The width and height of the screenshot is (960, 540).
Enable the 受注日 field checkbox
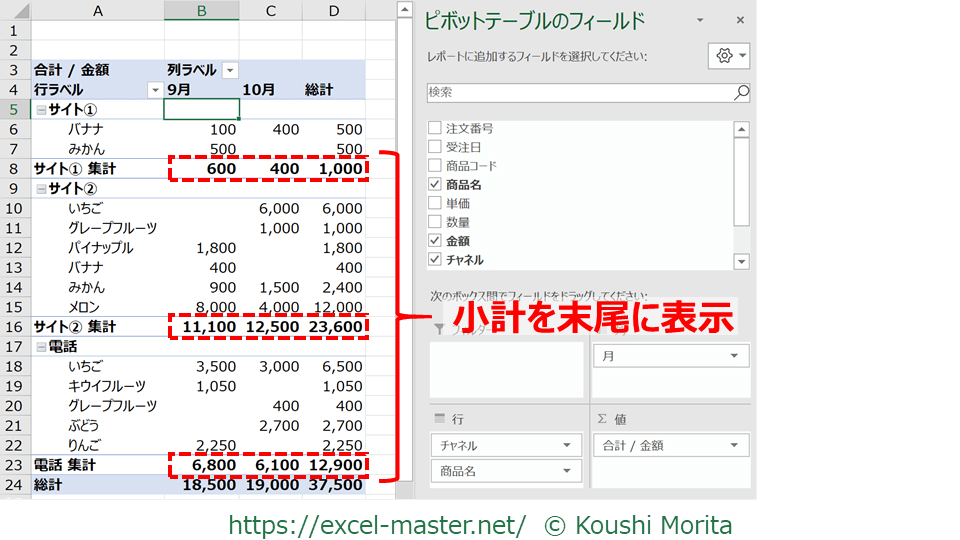pos(434,147)
